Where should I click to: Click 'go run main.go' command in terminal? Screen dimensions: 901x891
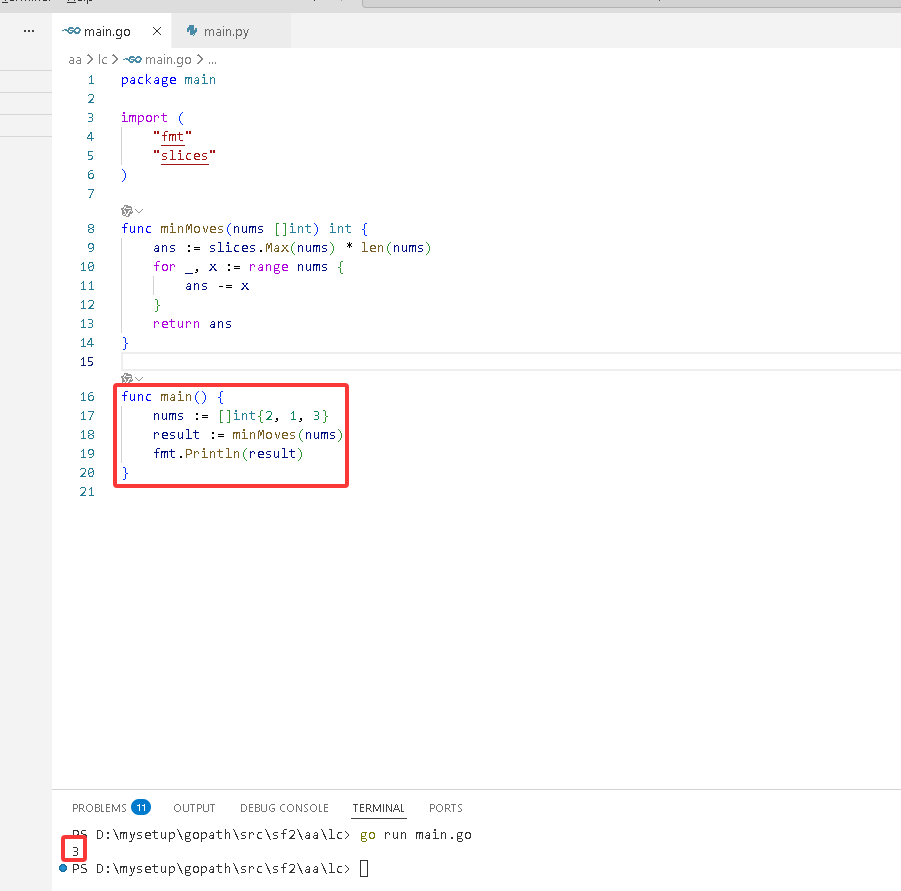pos(416,835)
